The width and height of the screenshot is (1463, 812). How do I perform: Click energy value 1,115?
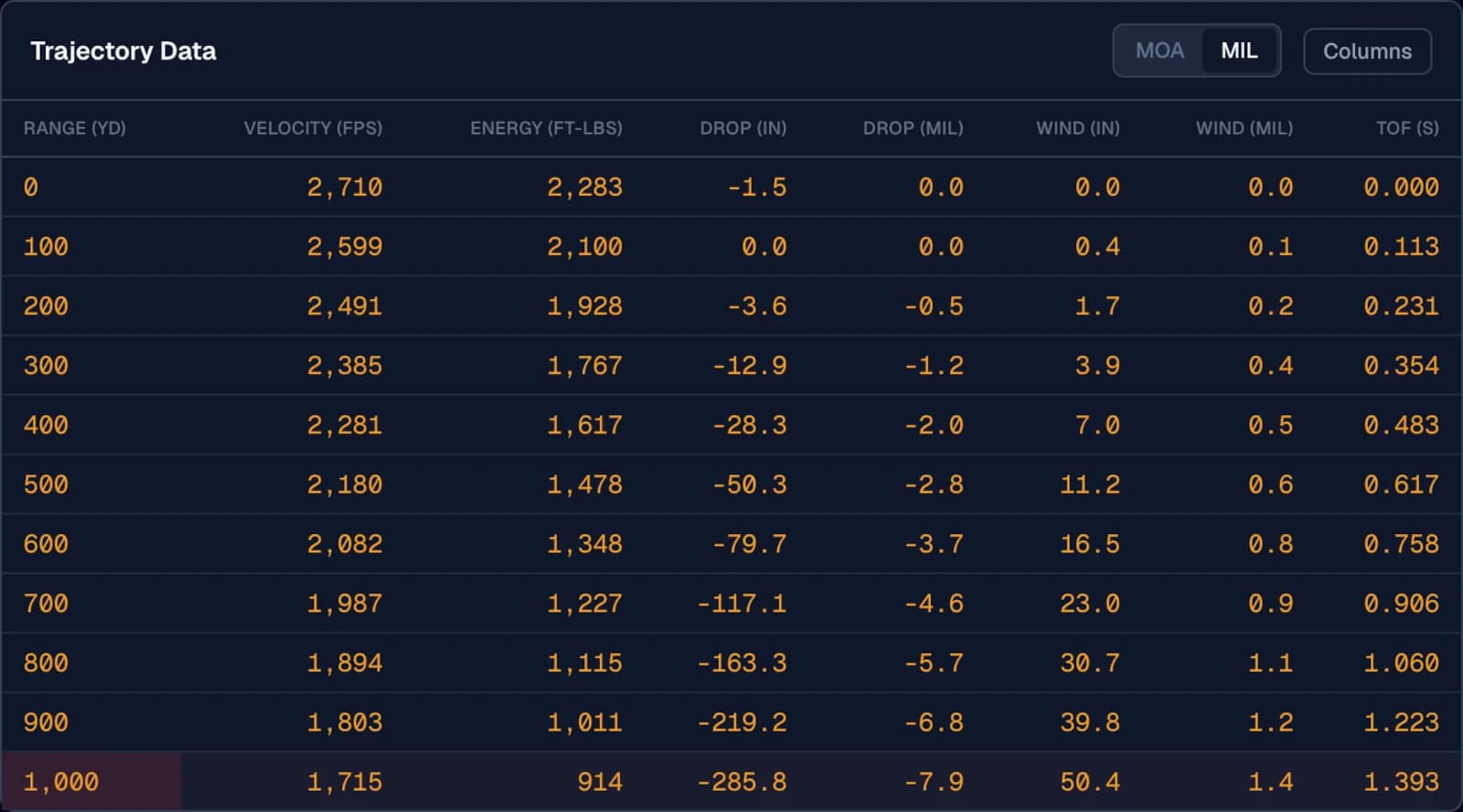pyautogui.click(x=584, y=663)
